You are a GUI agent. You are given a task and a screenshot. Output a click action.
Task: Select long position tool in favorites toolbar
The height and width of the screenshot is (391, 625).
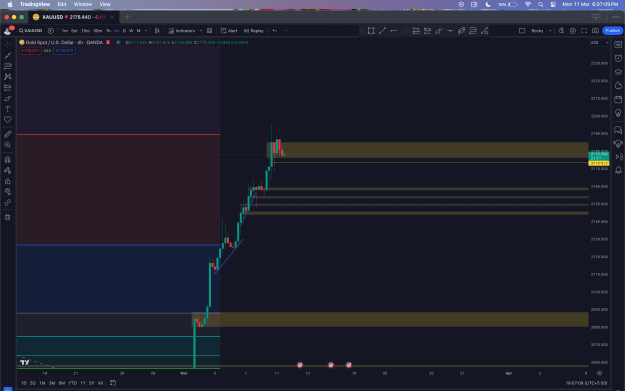point(416,31)
